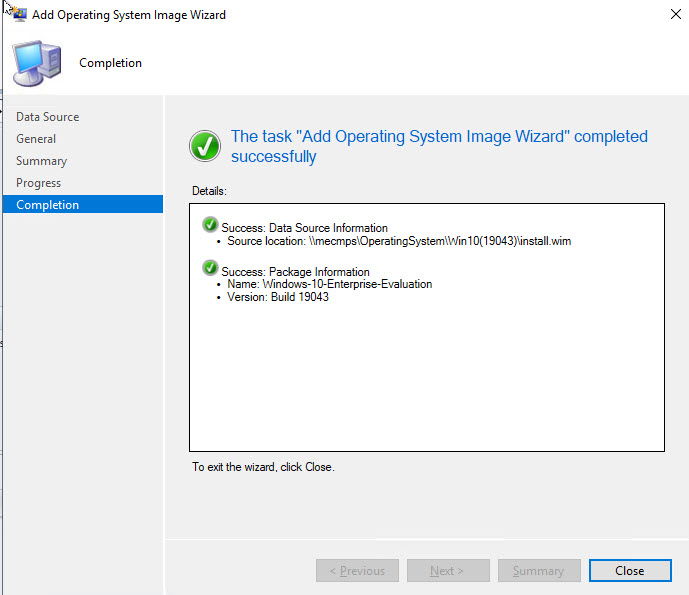This screenshot has height=595, width=689.
Task: Click the highlighted Completion step in the sidebar
Action: [x=47, y=205]
